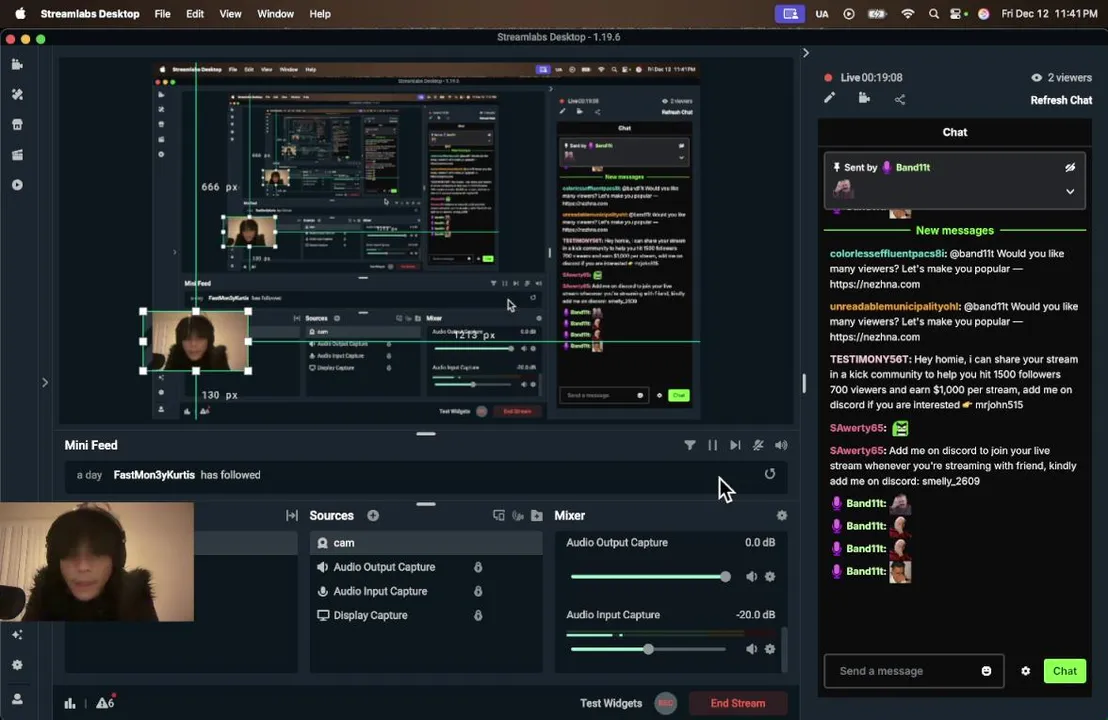Replay the FastMon3yKurtis follow event
This screenshot has height=720, width=1108.
pyautogui.click(x=770, y=474)
